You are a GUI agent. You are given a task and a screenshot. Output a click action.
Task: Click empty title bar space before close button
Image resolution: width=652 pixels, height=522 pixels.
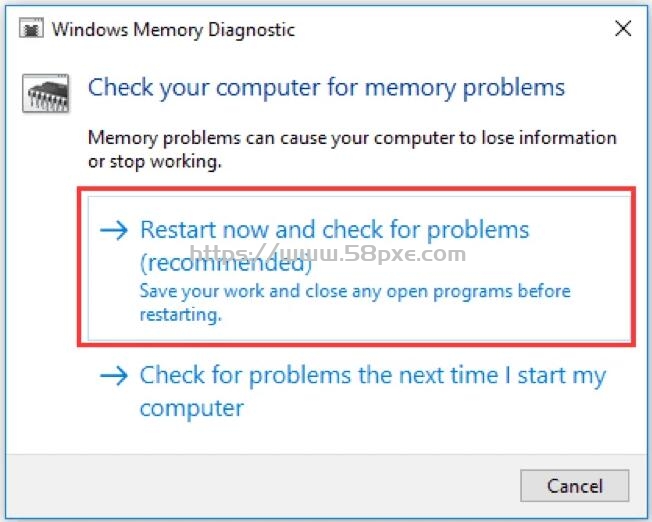[x=453, y=29]
